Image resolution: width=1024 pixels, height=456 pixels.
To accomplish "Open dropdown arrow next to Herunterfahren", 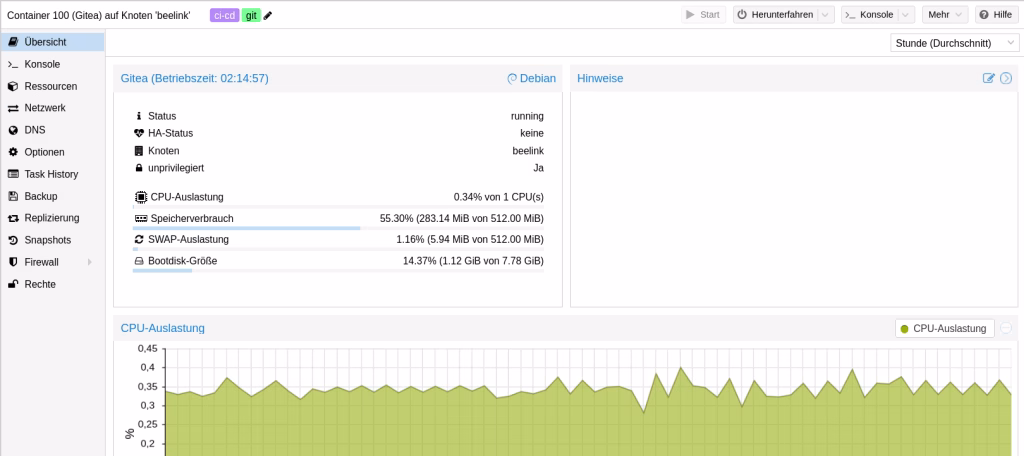I will coord(825,15).
